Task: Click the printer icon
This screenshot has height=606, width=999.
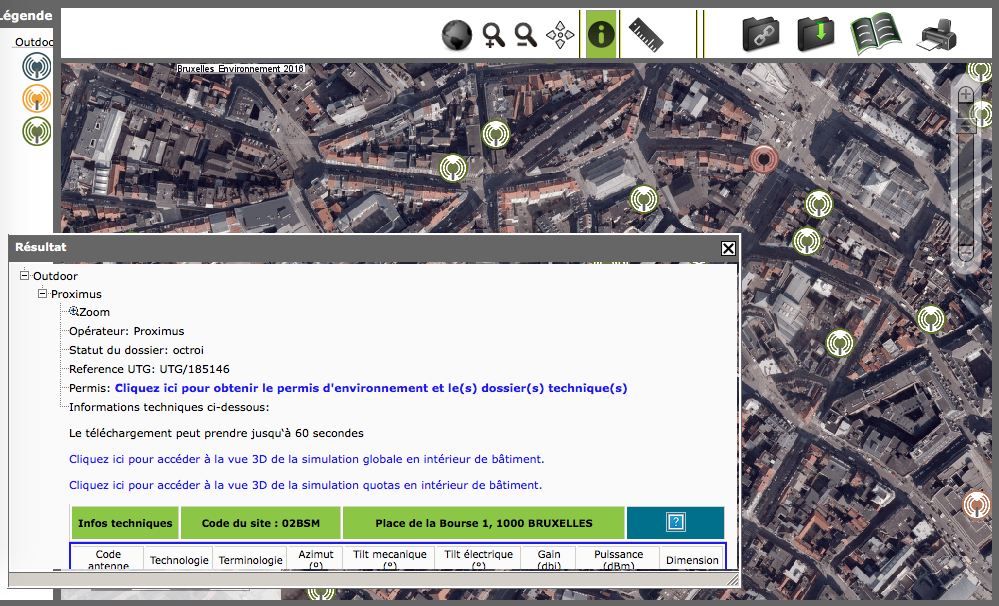Action: pyautogui.click(x=937, y=35)
